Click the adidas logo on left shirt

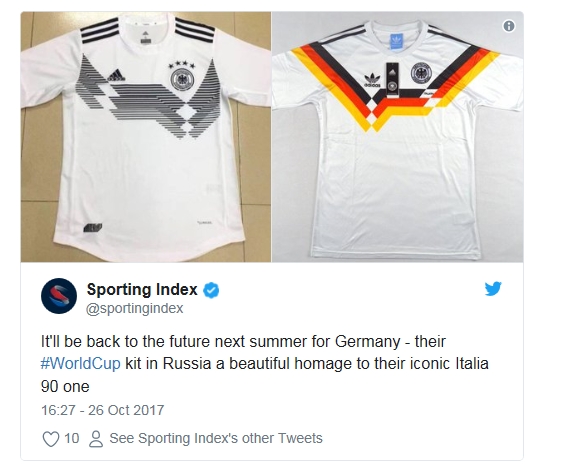[116, 75]
